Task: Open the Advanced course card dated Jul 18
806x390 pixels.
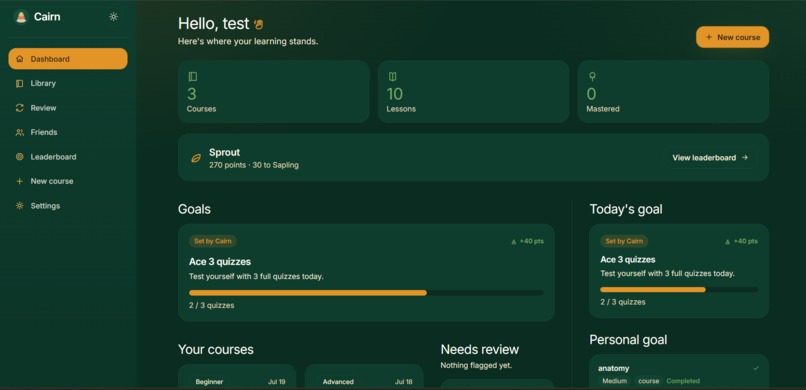Action: coord(364,377)
